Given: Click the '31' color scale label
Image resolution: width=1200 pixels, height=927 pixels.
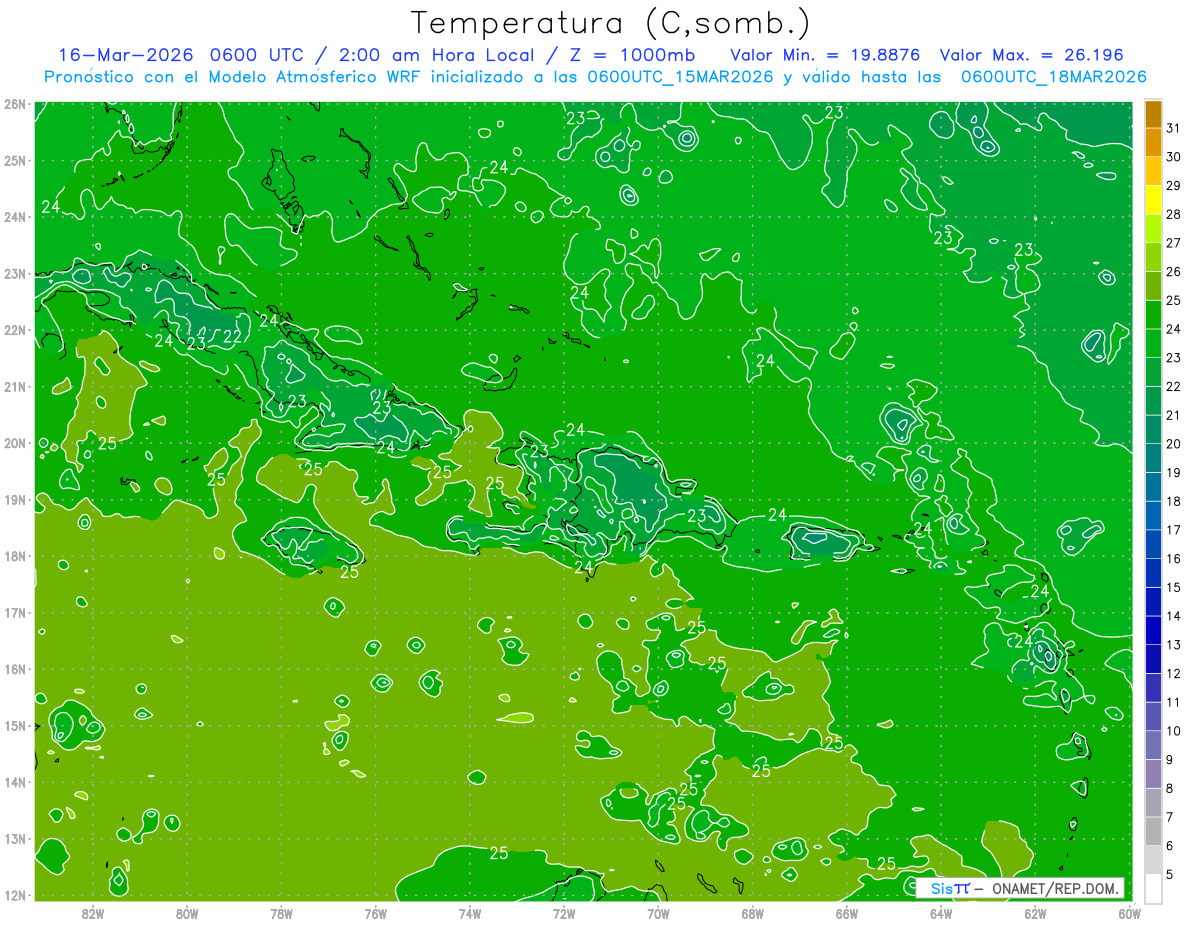Looking at the screenshot, I should [x=1173, y=128].
